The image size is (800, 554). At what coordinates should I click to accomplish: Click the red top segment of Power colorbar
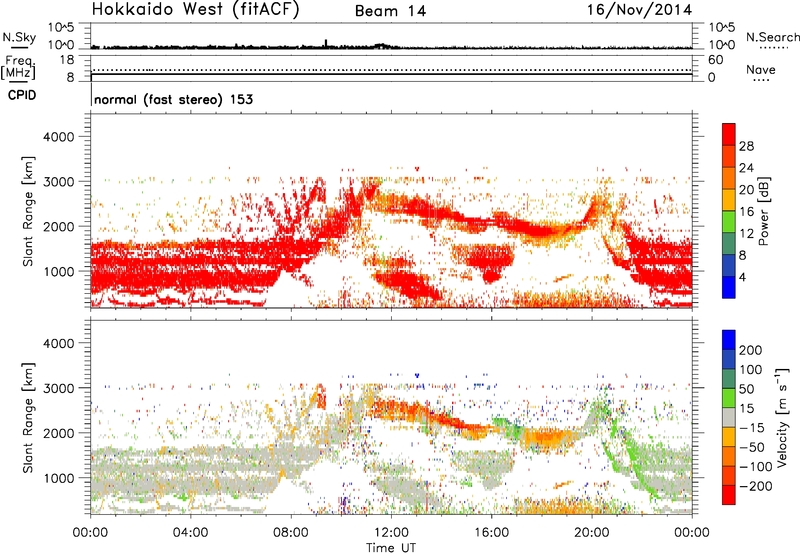click(x=729, y=134)
